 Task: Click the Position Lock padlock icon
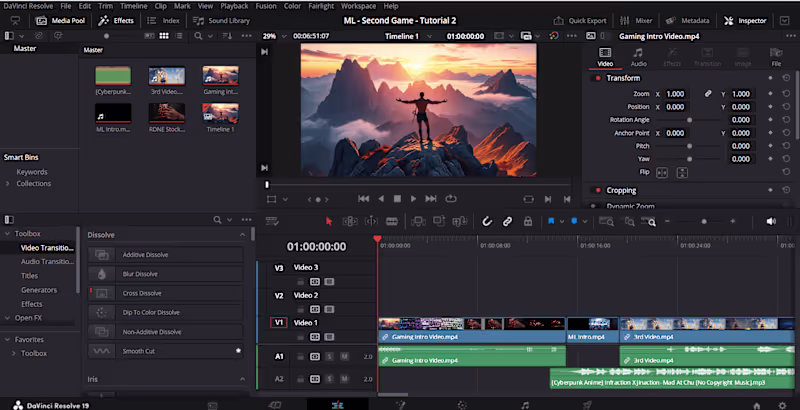click(x=527, y=221)
